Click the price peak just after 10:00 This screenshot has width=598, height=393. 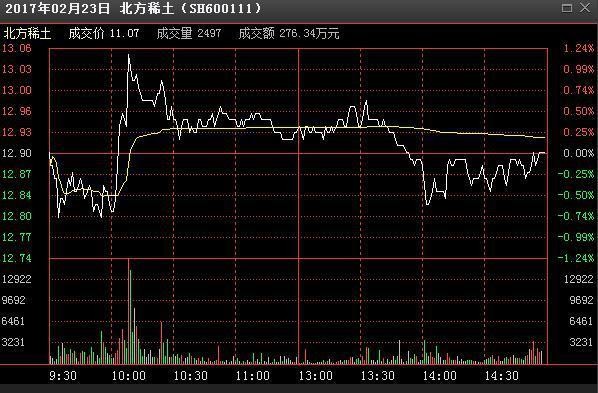tap(129, 56)
